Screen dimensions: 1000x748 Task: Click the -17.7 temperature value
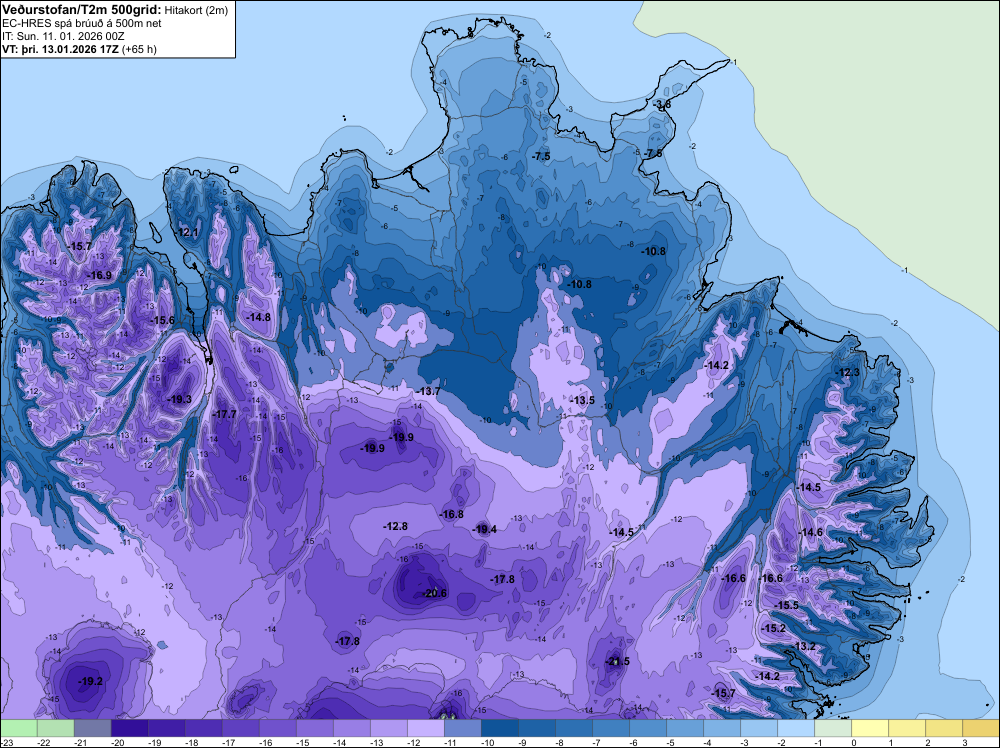click(x=224, y=414)
